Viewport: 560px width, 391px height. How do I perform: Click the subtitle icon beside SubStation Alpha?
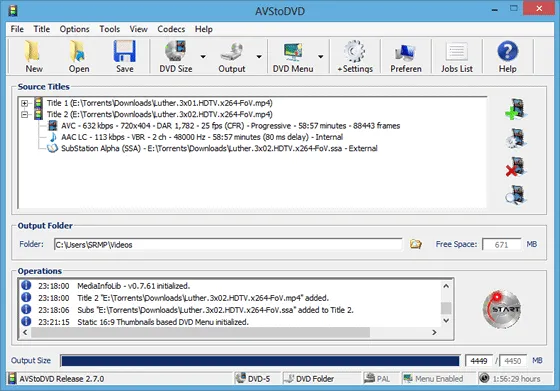coord(52,149)
